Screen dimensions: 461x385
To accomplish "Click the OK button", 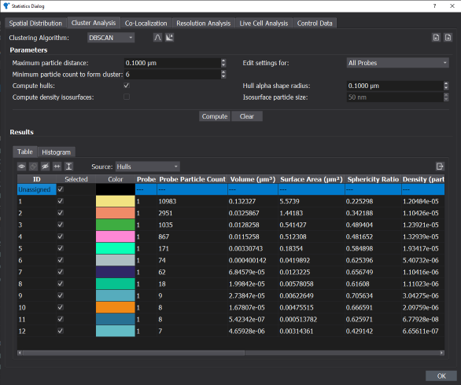I will pos(441,376).
